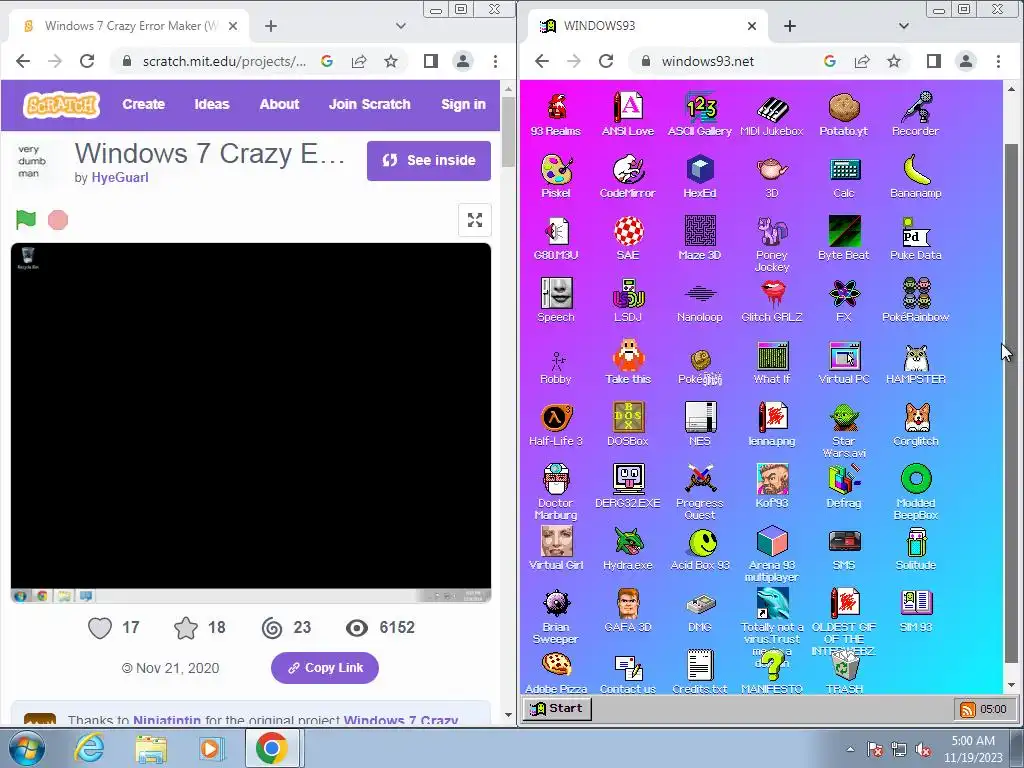Launch the ASCII Gallery icon
Image resolution: width=1024 pixels, height=768 pixels.
click(x=700, y=114)
